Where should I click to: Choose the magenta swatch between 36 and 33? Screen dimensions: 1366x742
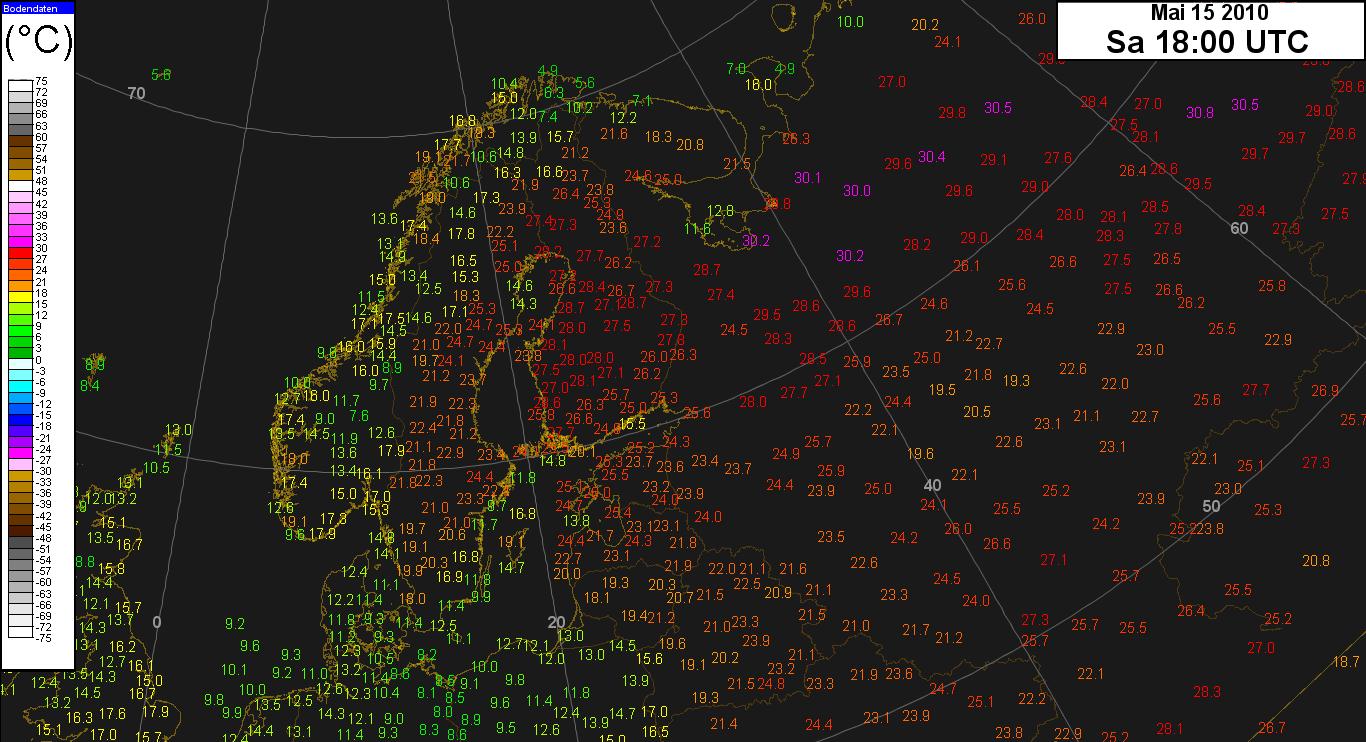pyautogui.click(x=20, y=229)
